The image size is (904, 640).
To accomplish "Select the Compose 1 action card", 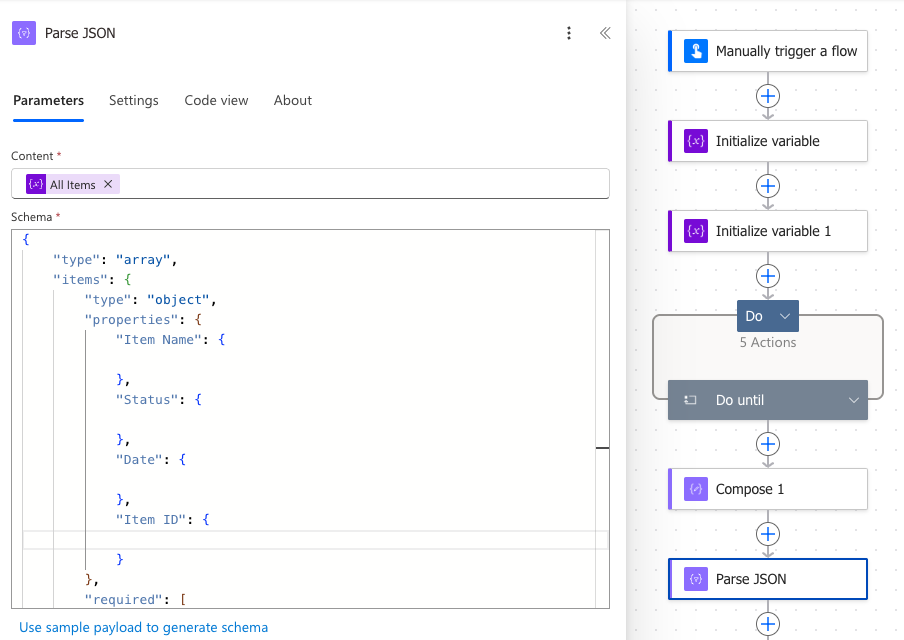I will 768,489.
